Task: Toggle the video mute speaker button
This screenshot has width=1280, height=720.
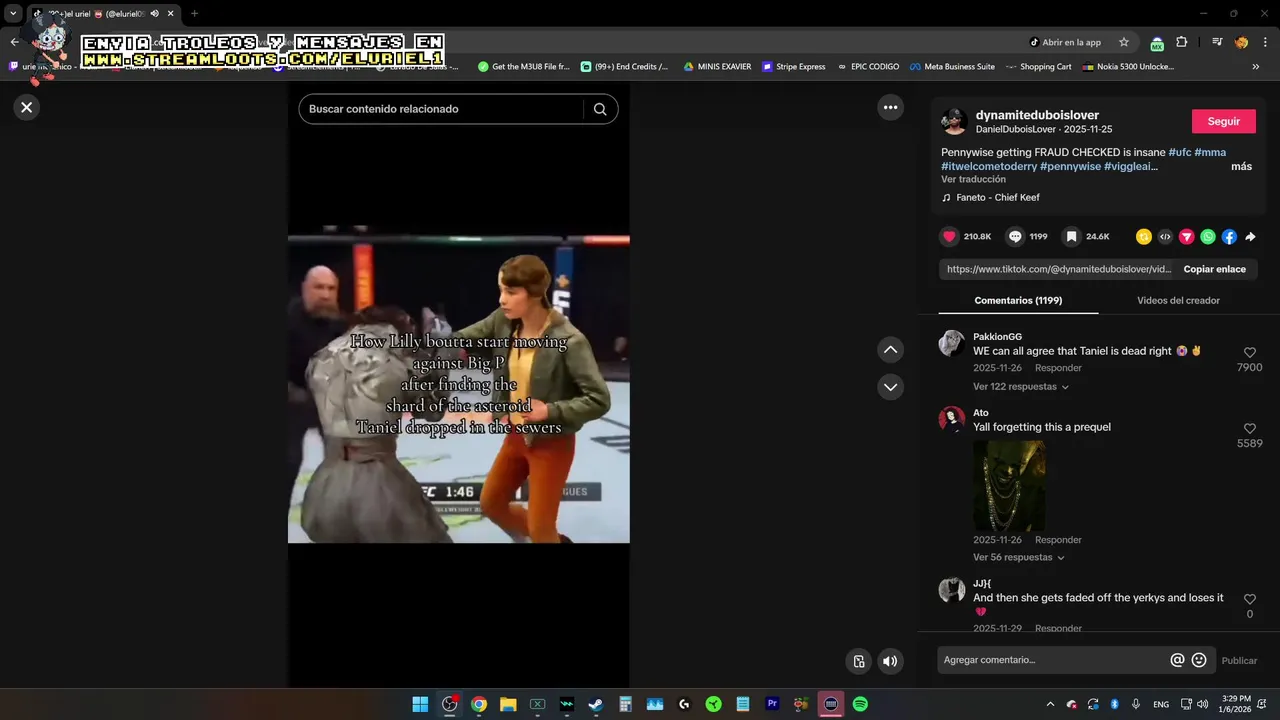Action: (890, 661)
